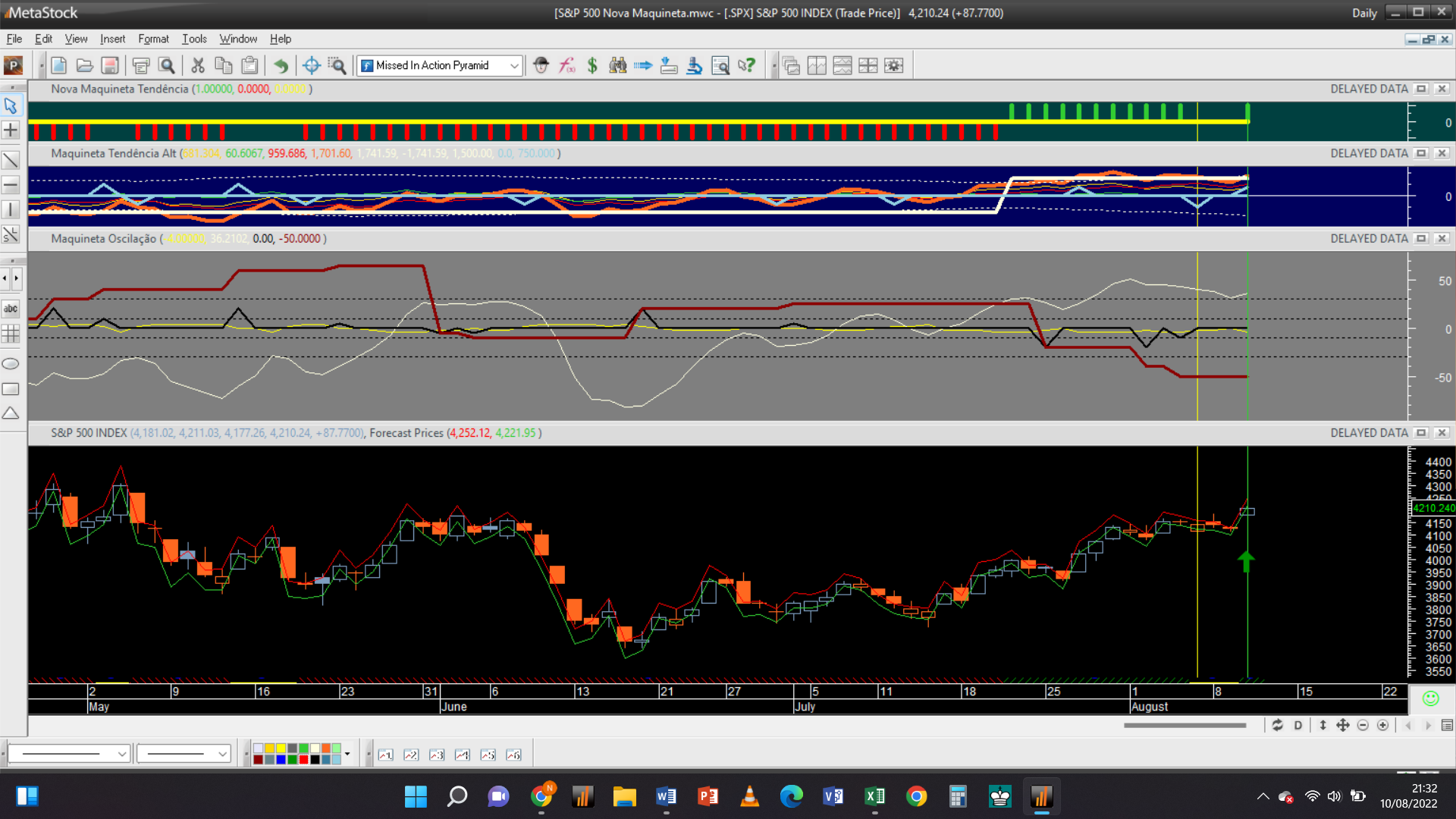
Task: Open the System Tester dollar icon
Action: point(592,66)
